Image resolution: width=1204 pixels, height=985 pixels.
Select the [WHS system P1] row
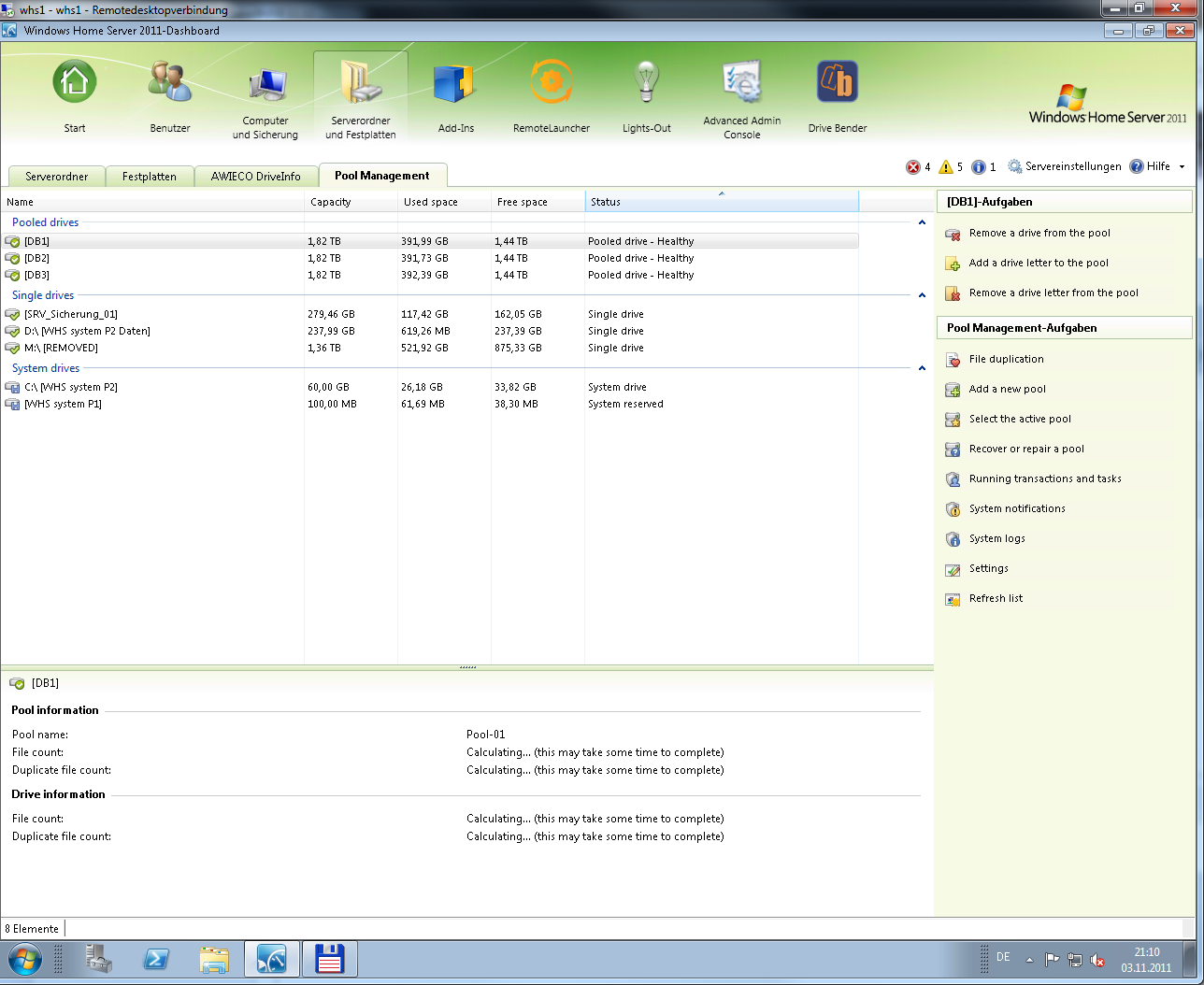coord(430,404)
